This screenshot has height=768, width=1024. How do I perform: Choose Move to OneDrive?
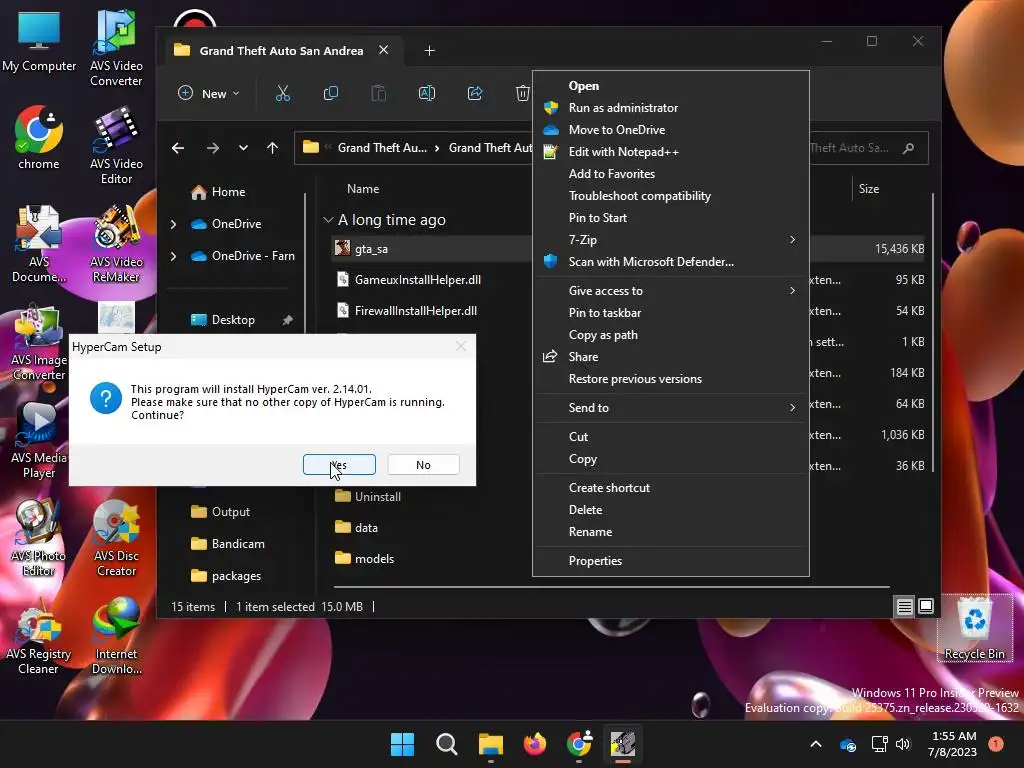pos(671,130)
